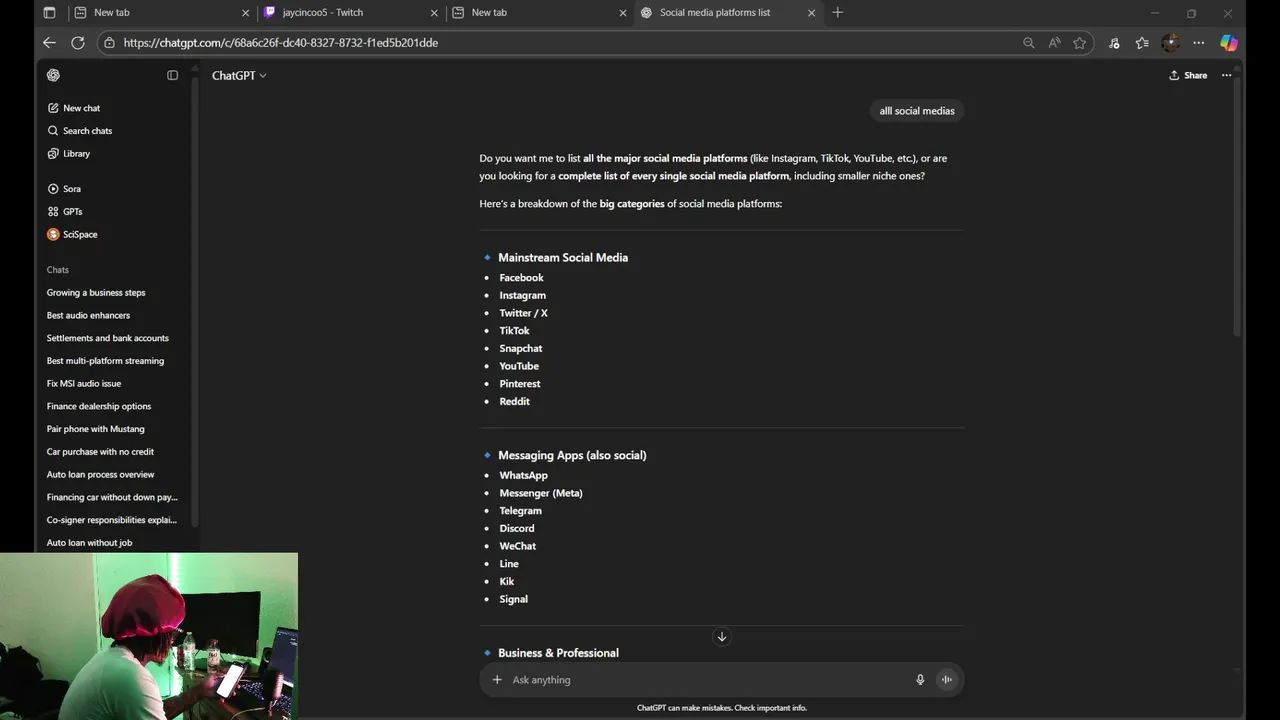
Task: Click the 'Messaging Apps (also social)' heading
Action: pyautogui.click(x=572, y=455)
